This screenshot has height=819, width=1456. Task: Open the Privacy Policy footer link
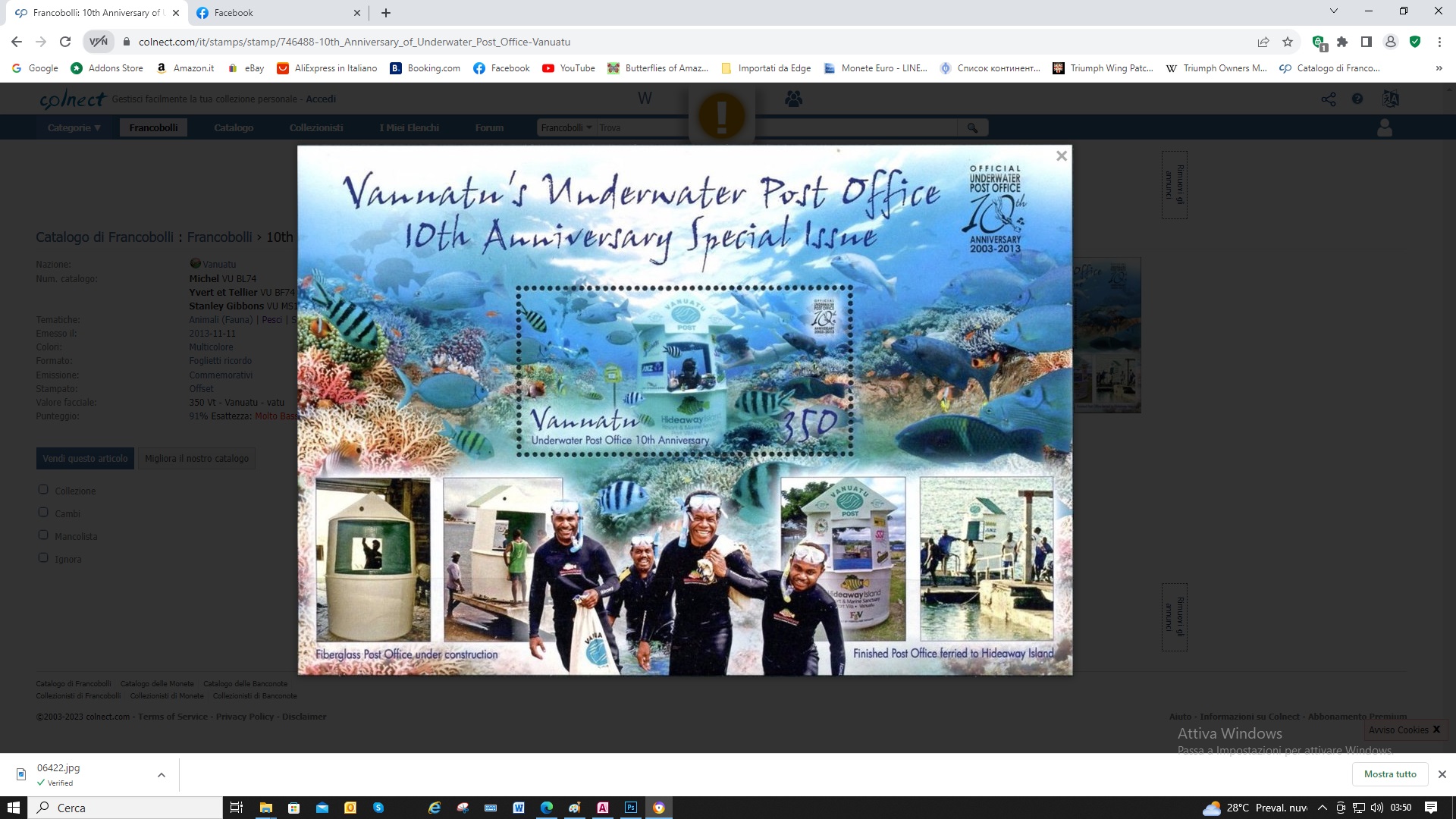pos(245,717)
